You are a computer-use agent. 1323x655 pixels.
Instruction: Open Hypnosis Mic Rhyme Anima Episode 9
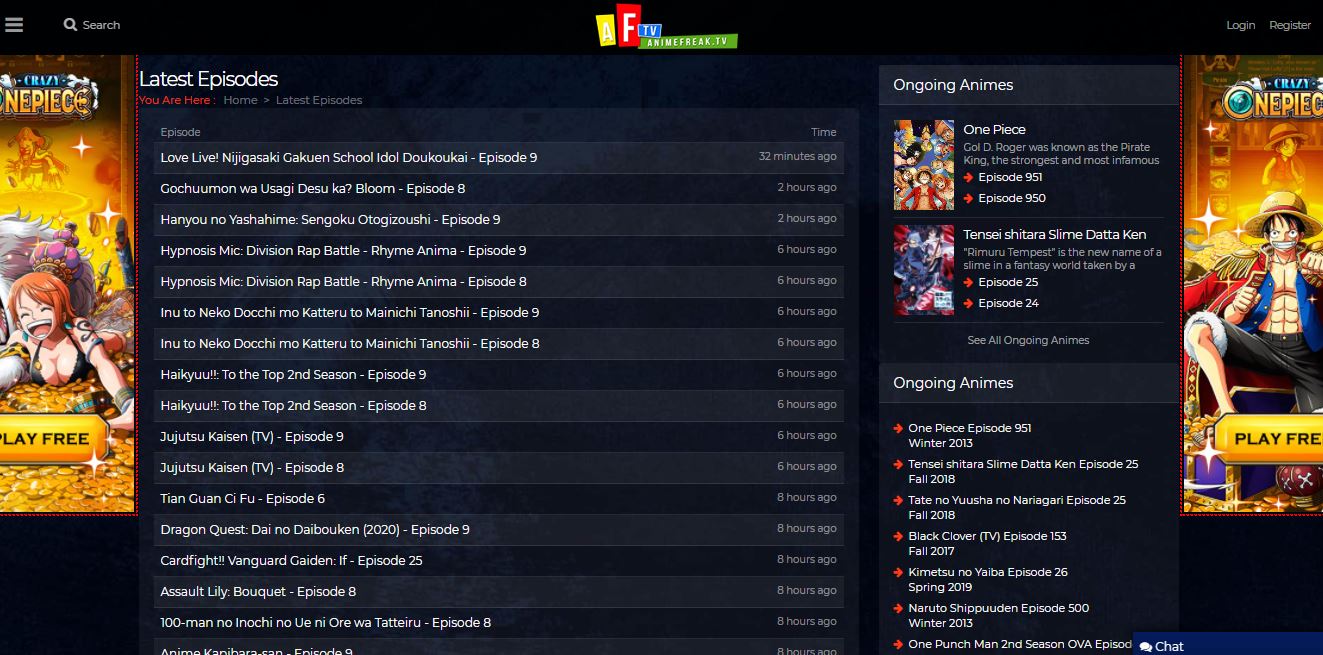(343, 250)
